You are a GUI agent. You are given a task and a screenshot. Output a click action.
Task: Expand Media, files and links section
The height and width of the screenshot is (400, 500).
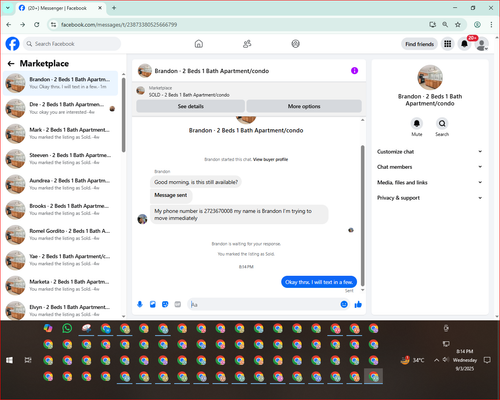click(430, 182)
